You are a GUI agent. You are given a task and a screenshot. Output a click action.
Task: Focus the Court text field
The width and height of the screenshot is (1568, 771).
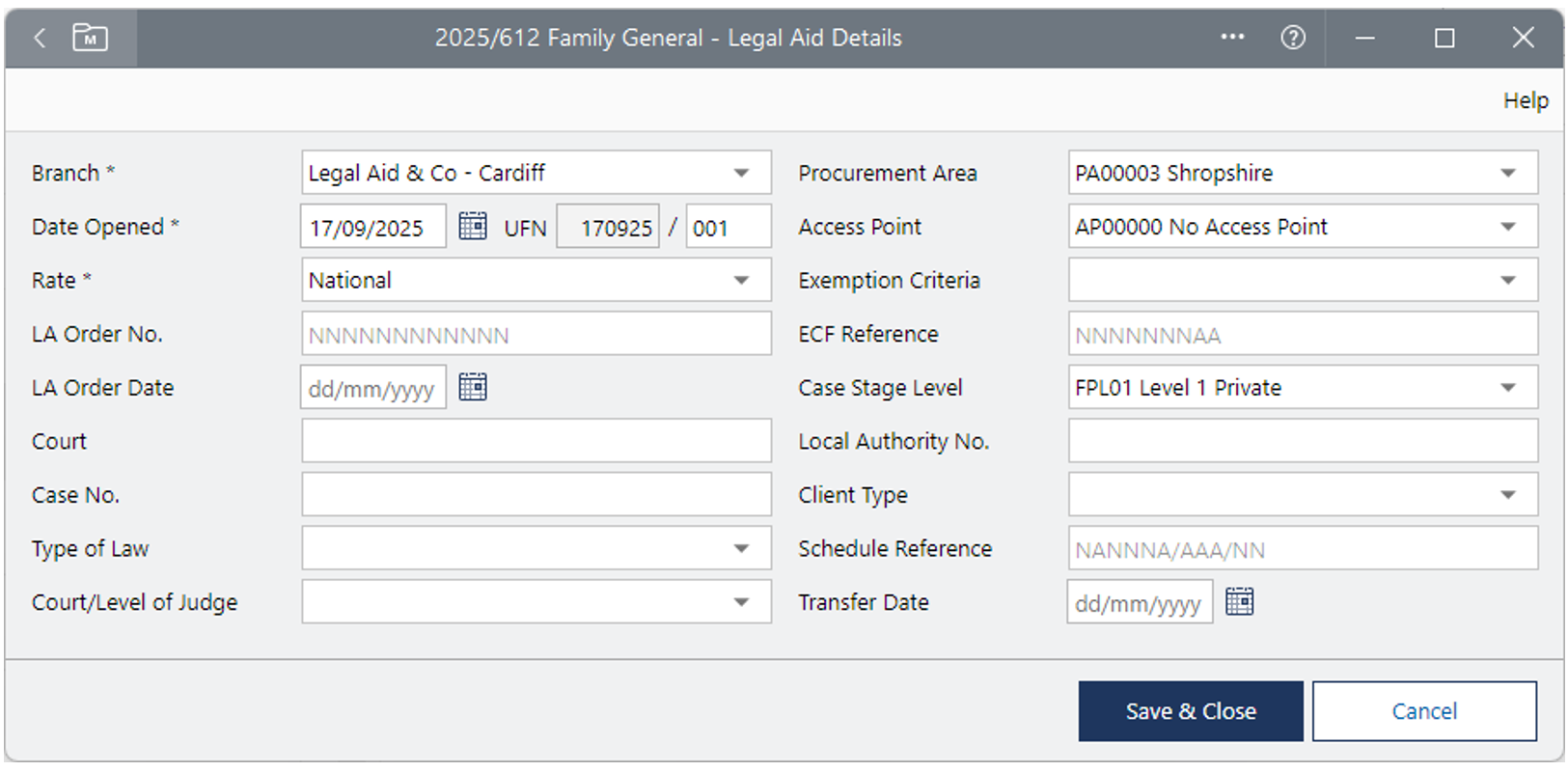point(536,441)
